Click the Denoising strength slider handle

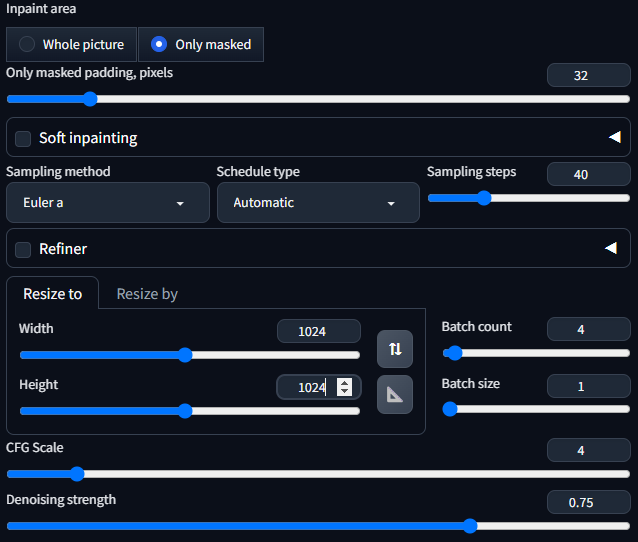click(x=470, y=526)
